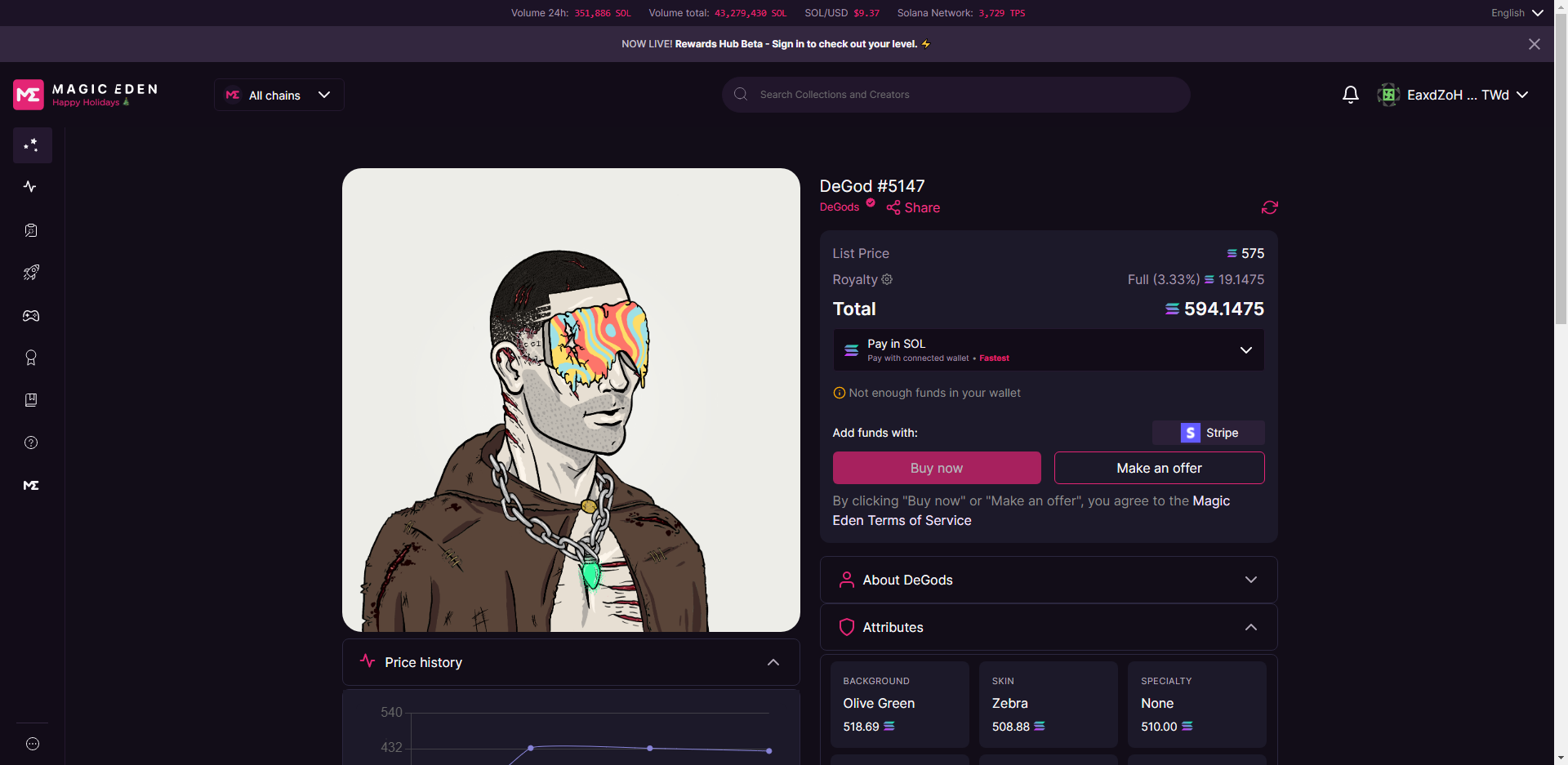Collapse the Attributes section
This screenshot has height=765, width=1568.
coord(1049,627)
